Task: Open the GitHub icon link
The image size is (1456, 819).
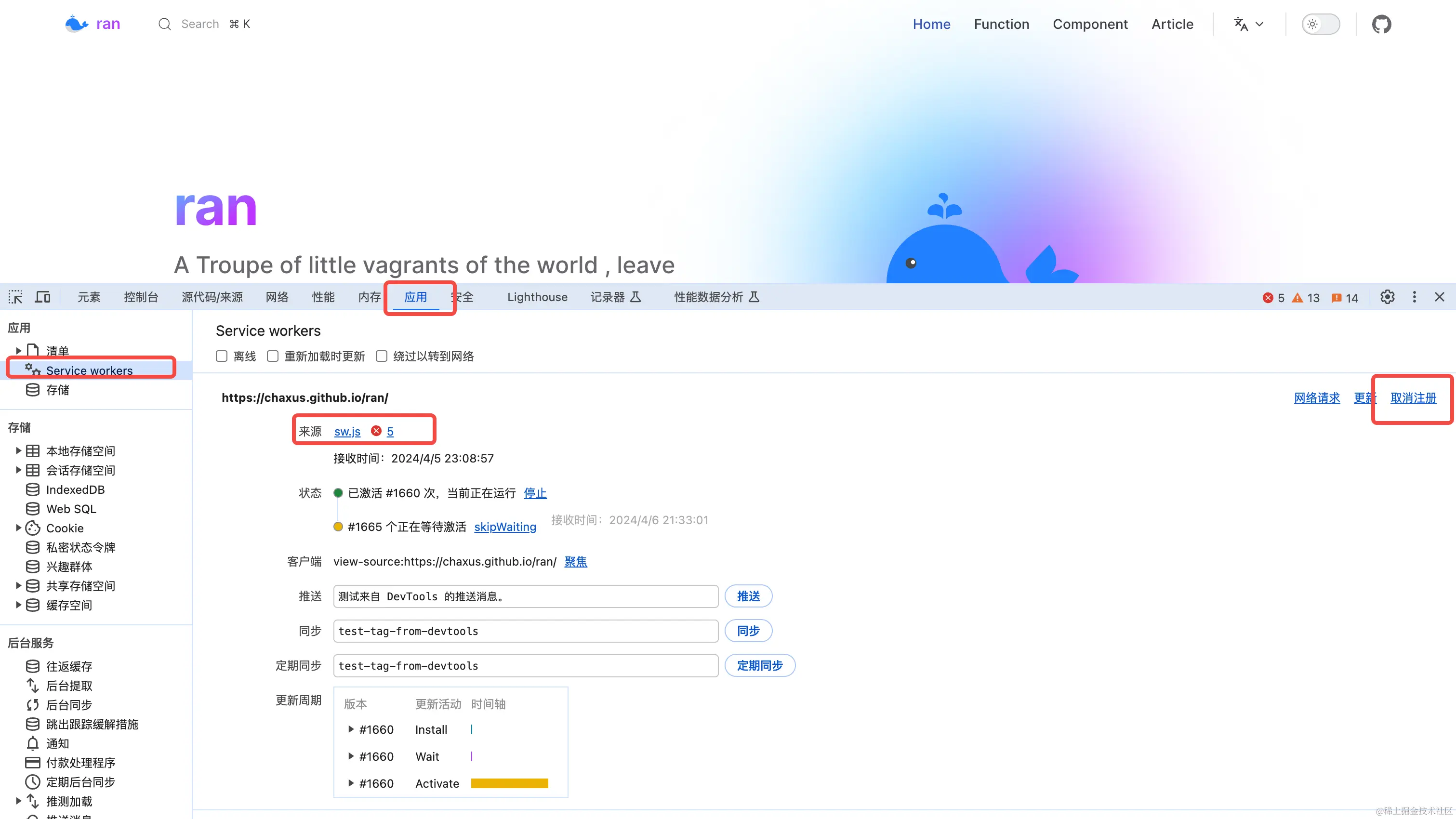Action: coord(1381,24)
